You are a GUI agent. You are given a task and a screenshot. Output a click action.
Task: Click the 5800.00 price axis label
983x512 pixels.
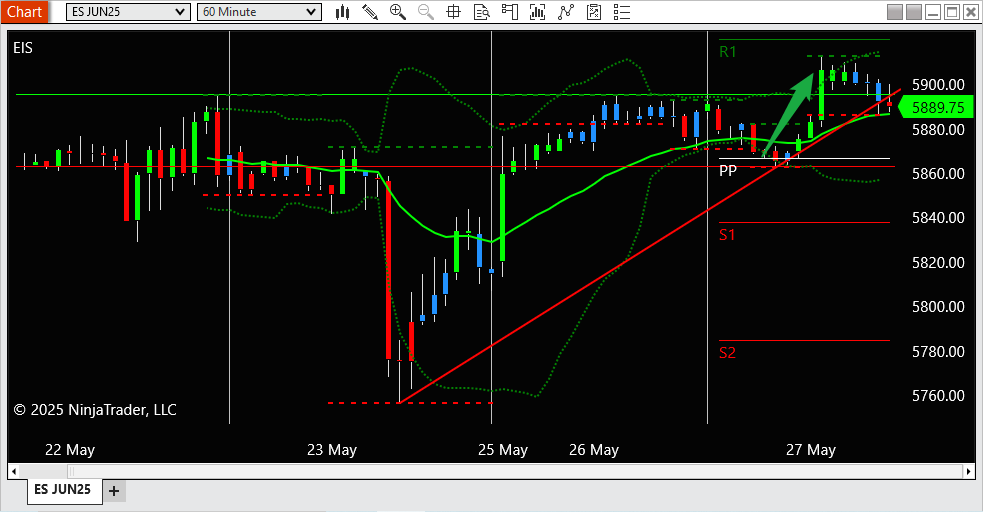click(x=938, y=306)
